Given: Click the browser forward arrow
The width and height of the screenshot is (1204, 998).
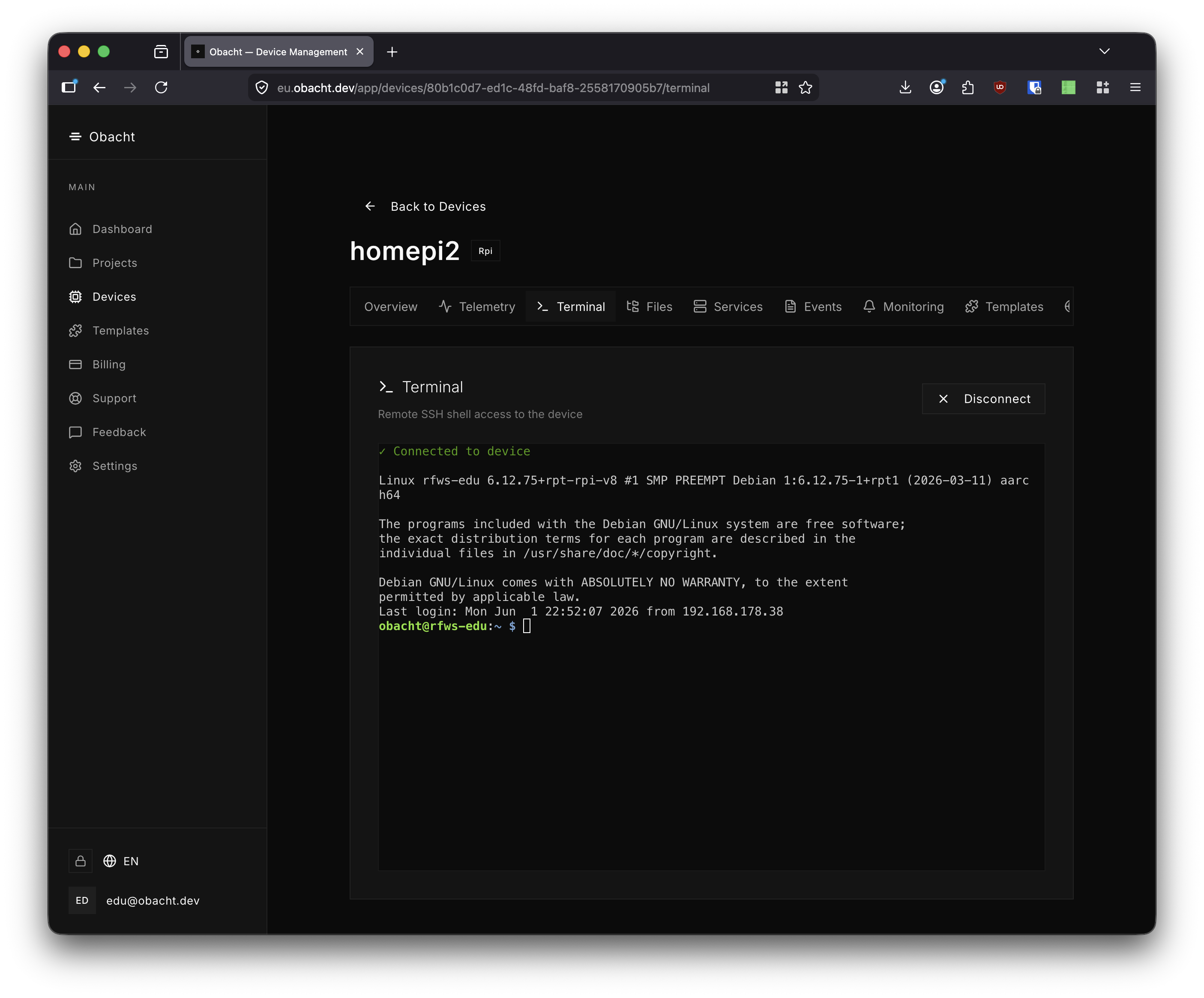Looking at the screenshot, I should (x=130, y=87).
